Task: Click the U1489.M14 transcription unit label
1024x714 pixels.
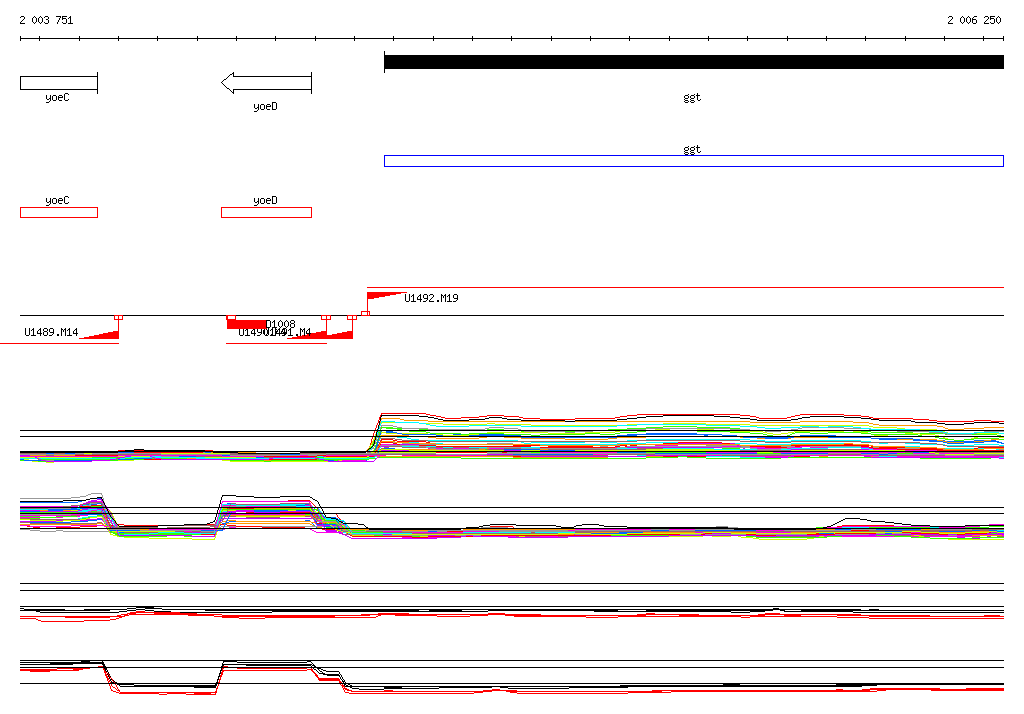Action: tap(51, 332)
